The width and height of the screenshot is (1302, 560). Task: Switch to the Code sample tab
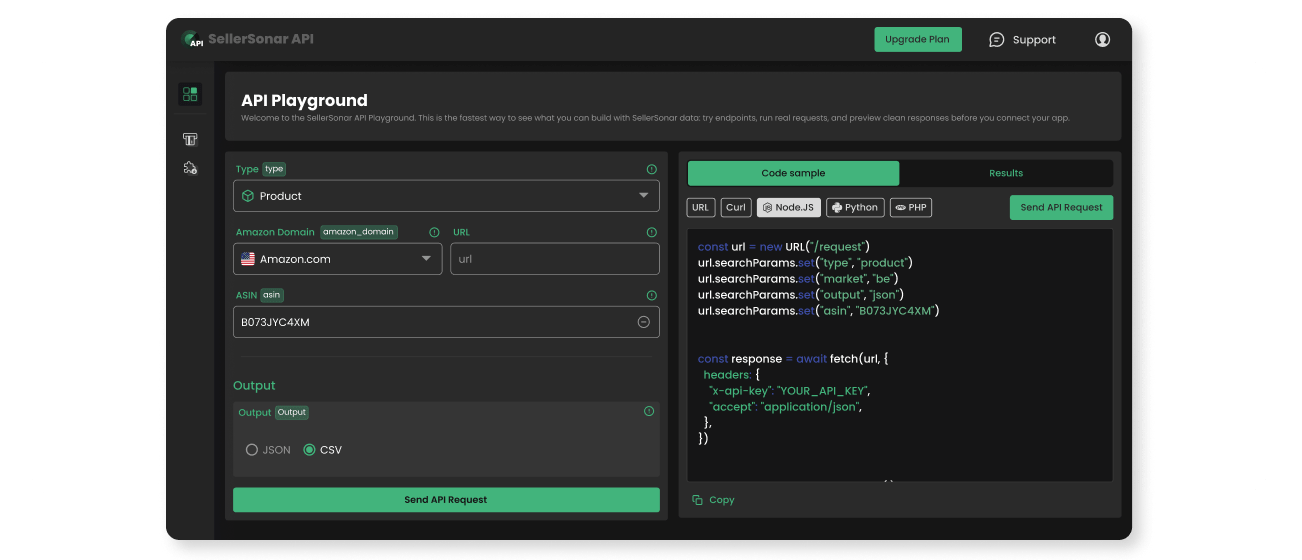793,173
